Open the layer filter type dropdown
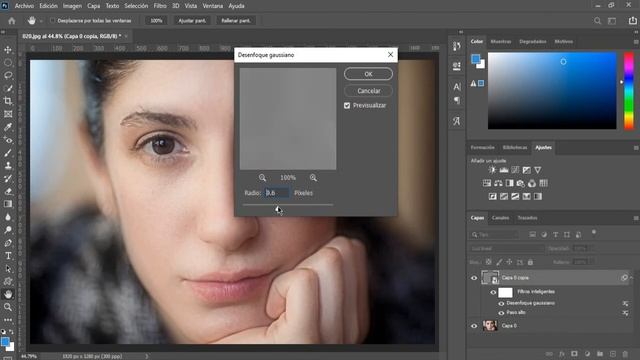This screenshot has height=360, width=640. pos(494,235)
